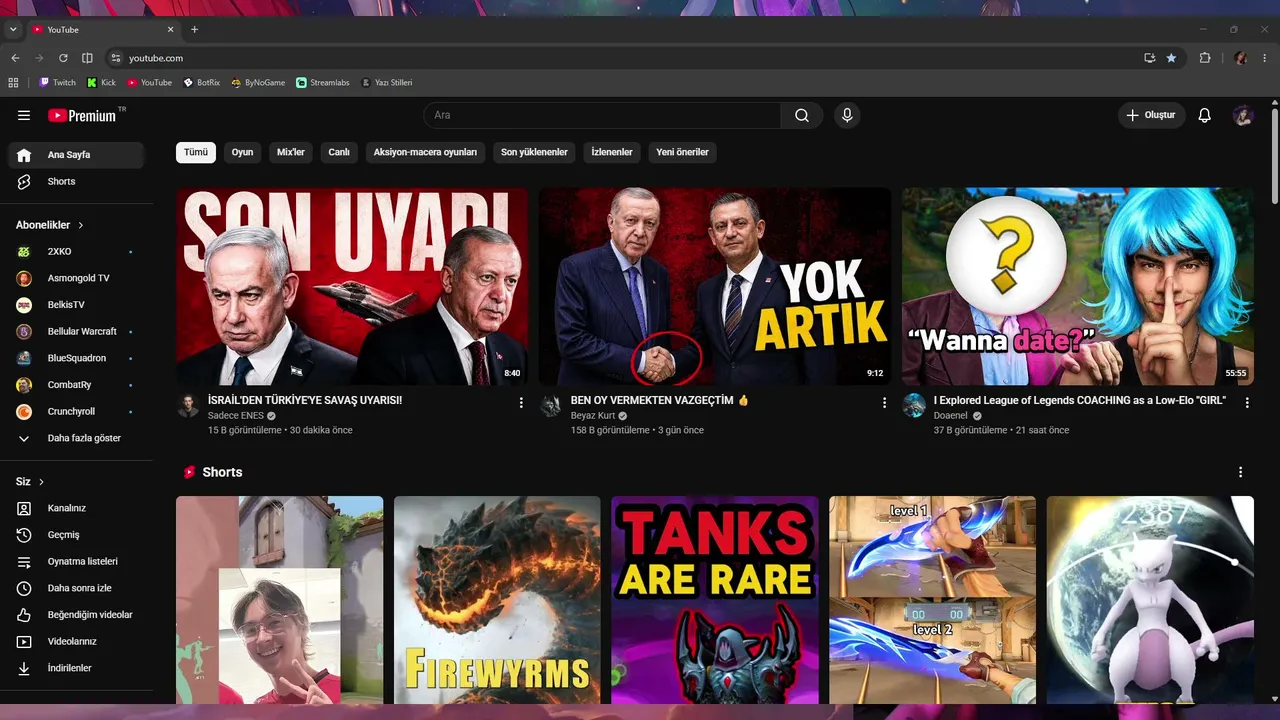Click the Oluştur create button
This screenshot has width=1280, height=720.
tap(1152, 115)
